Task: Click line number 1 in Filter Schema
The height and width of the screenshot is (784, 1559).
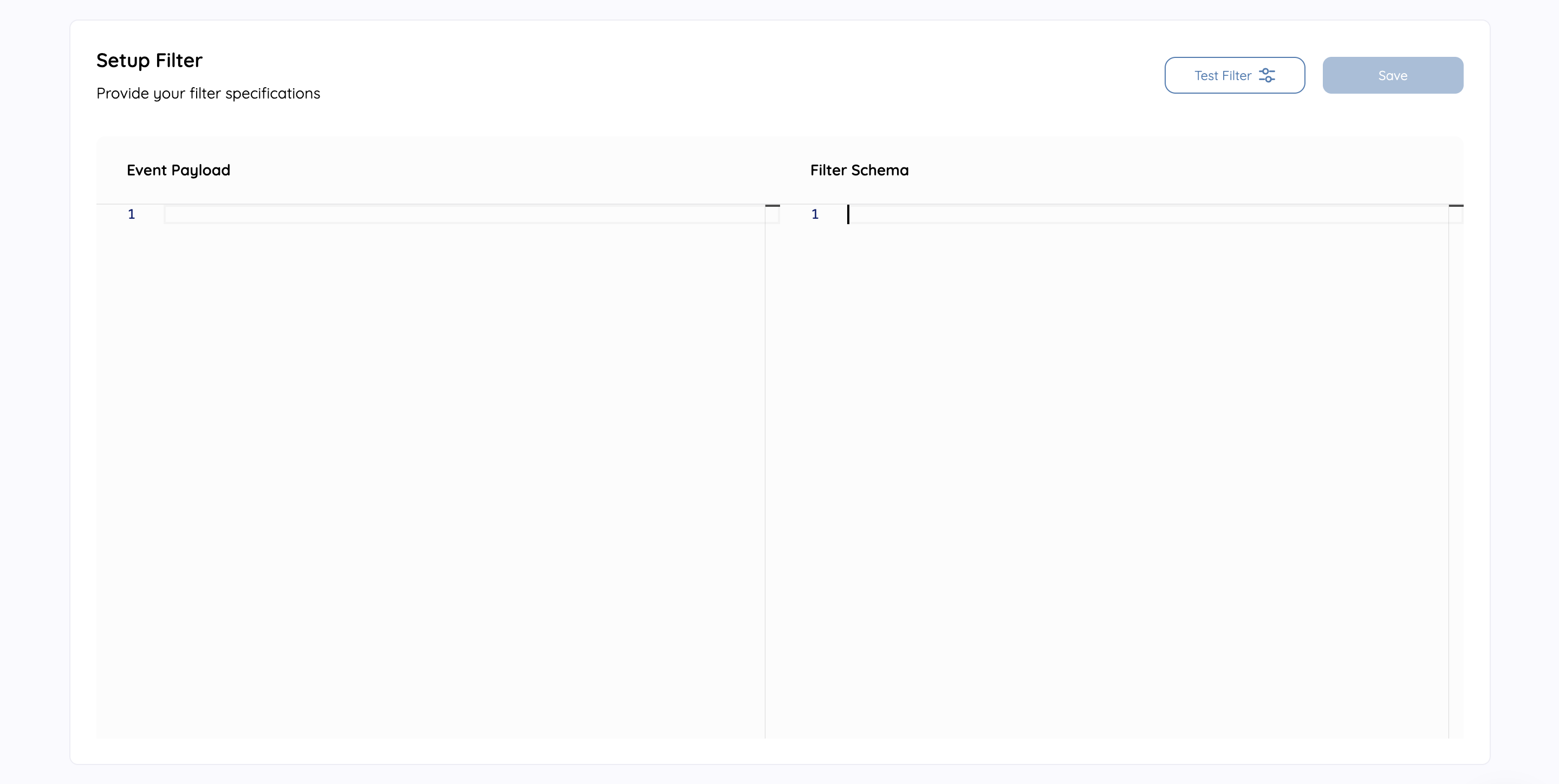Action: pyautogui.click(x=815, y=214)
